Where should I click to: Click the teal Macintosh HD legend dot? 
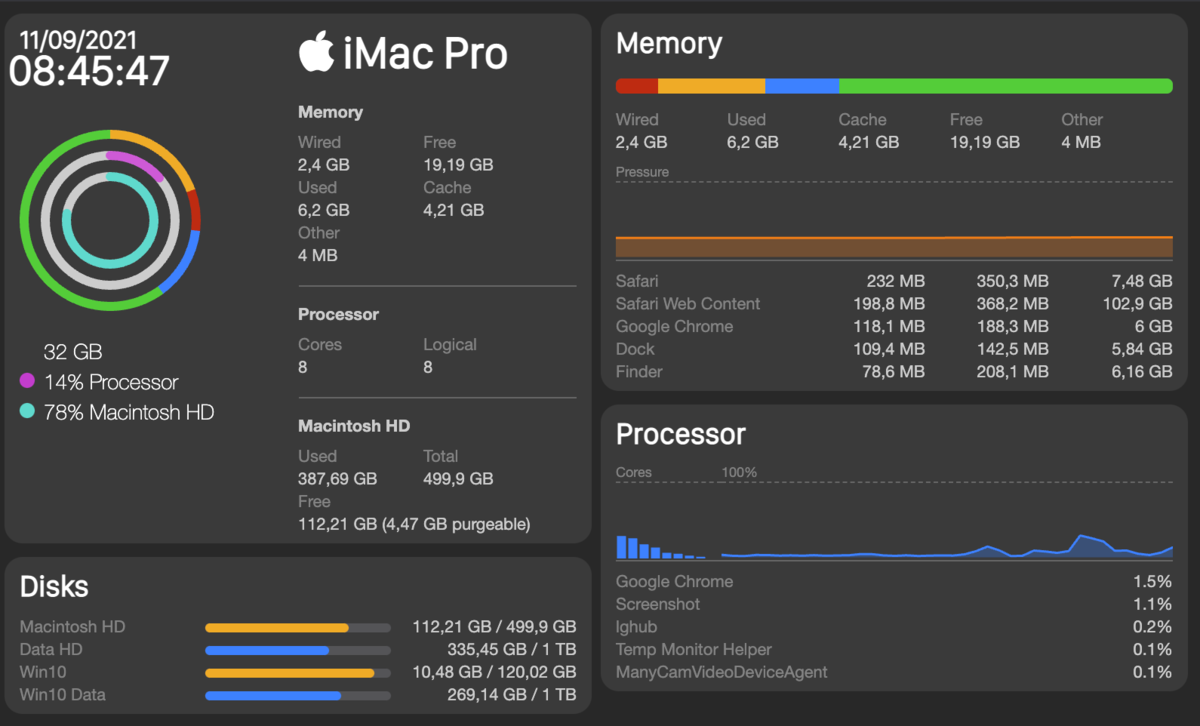point(27,411)
